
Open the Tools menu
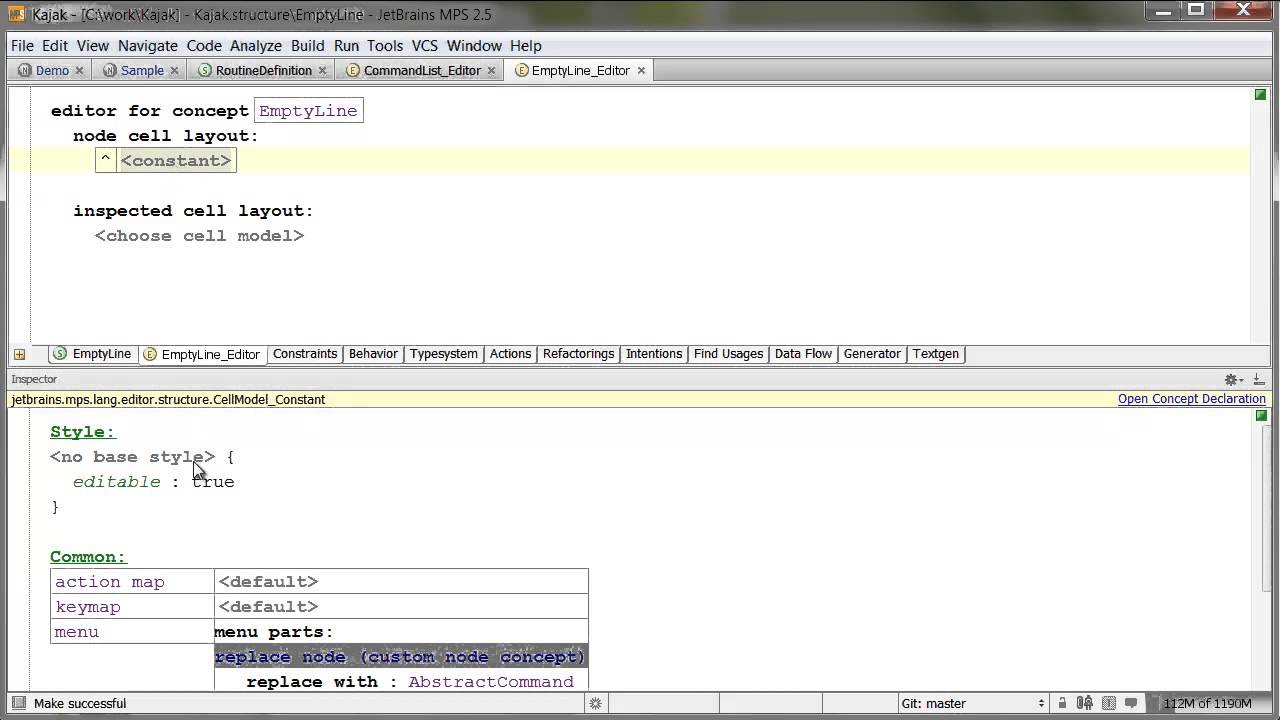(385, 46)
